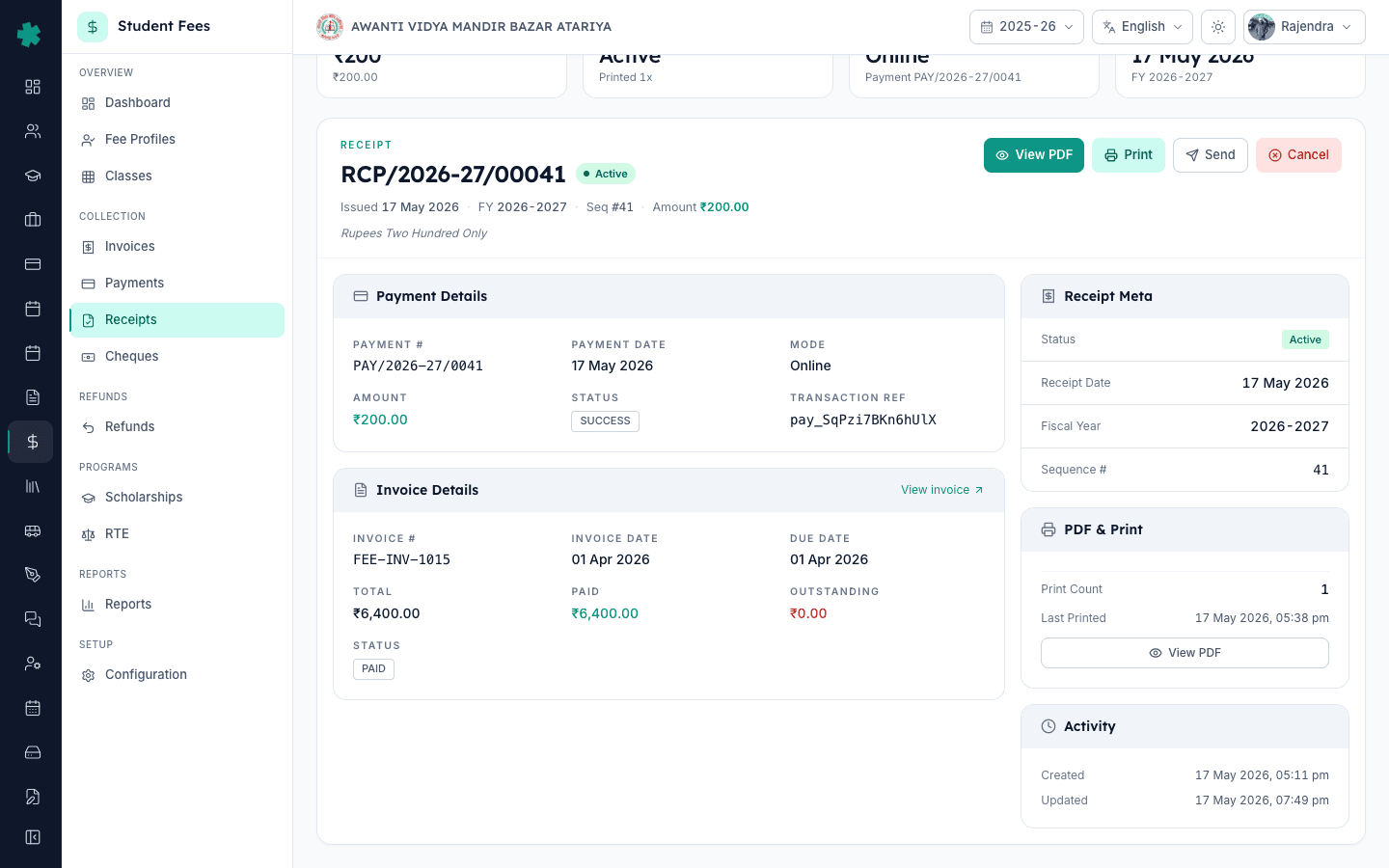This screenshot has height=868, width=1389.
Task: Click the green View PDF button
Action: click(1034, 155)
